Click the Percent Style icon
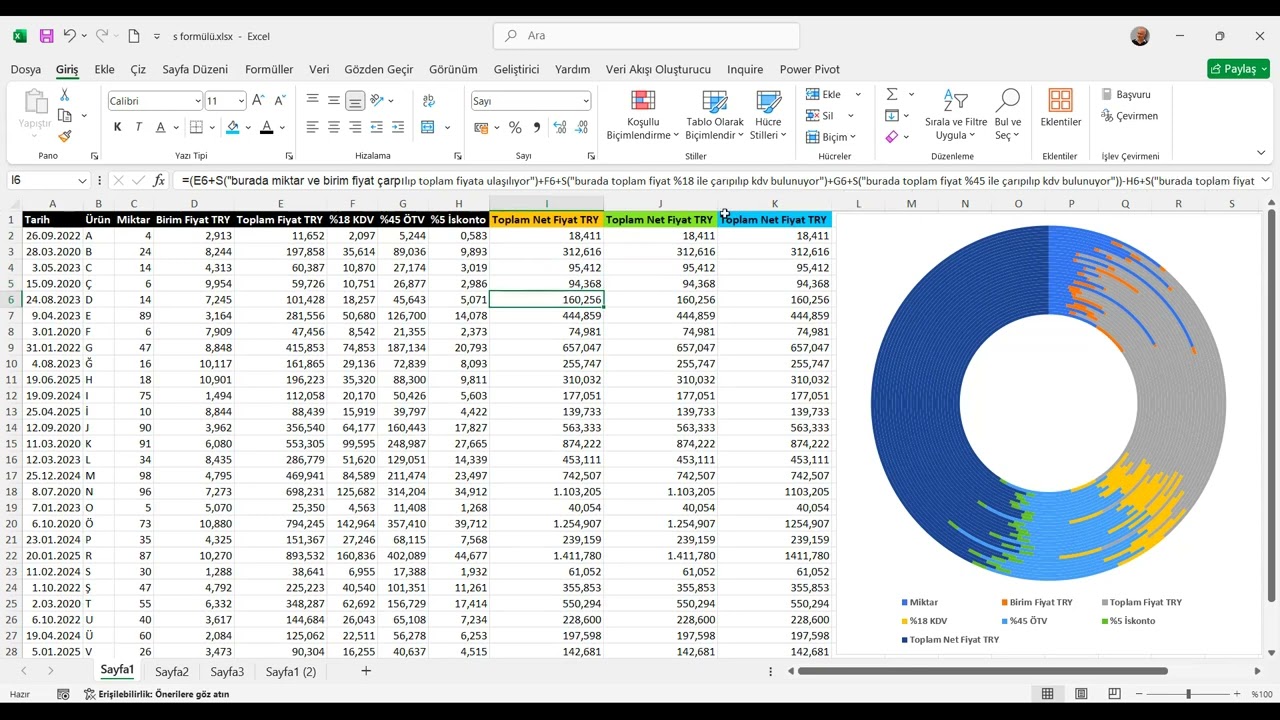 (515, 127)
